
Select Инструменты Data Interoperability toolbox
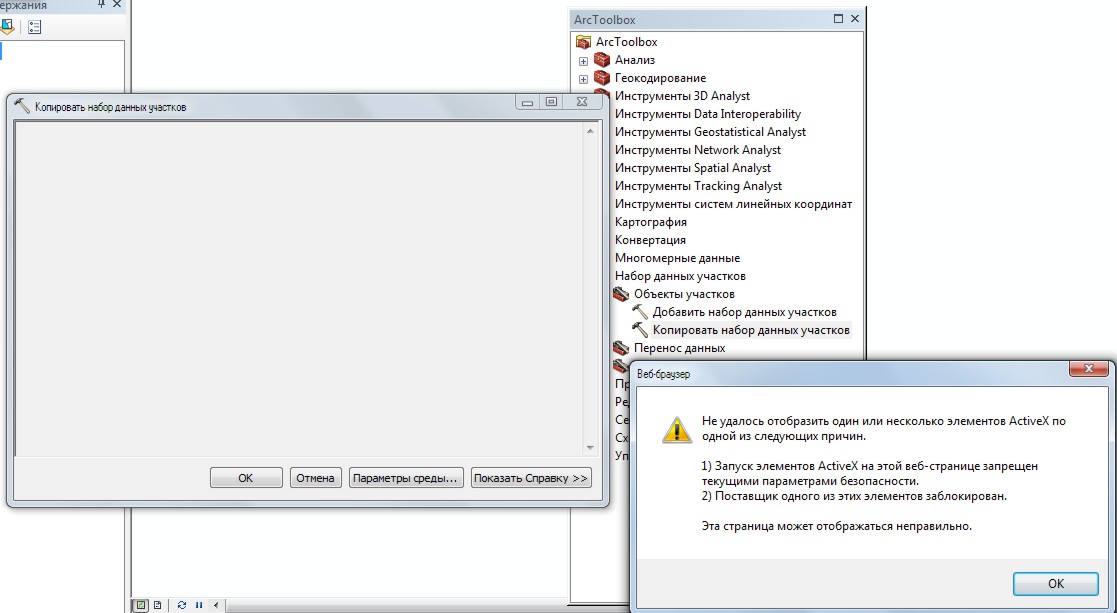click(707, 114)
